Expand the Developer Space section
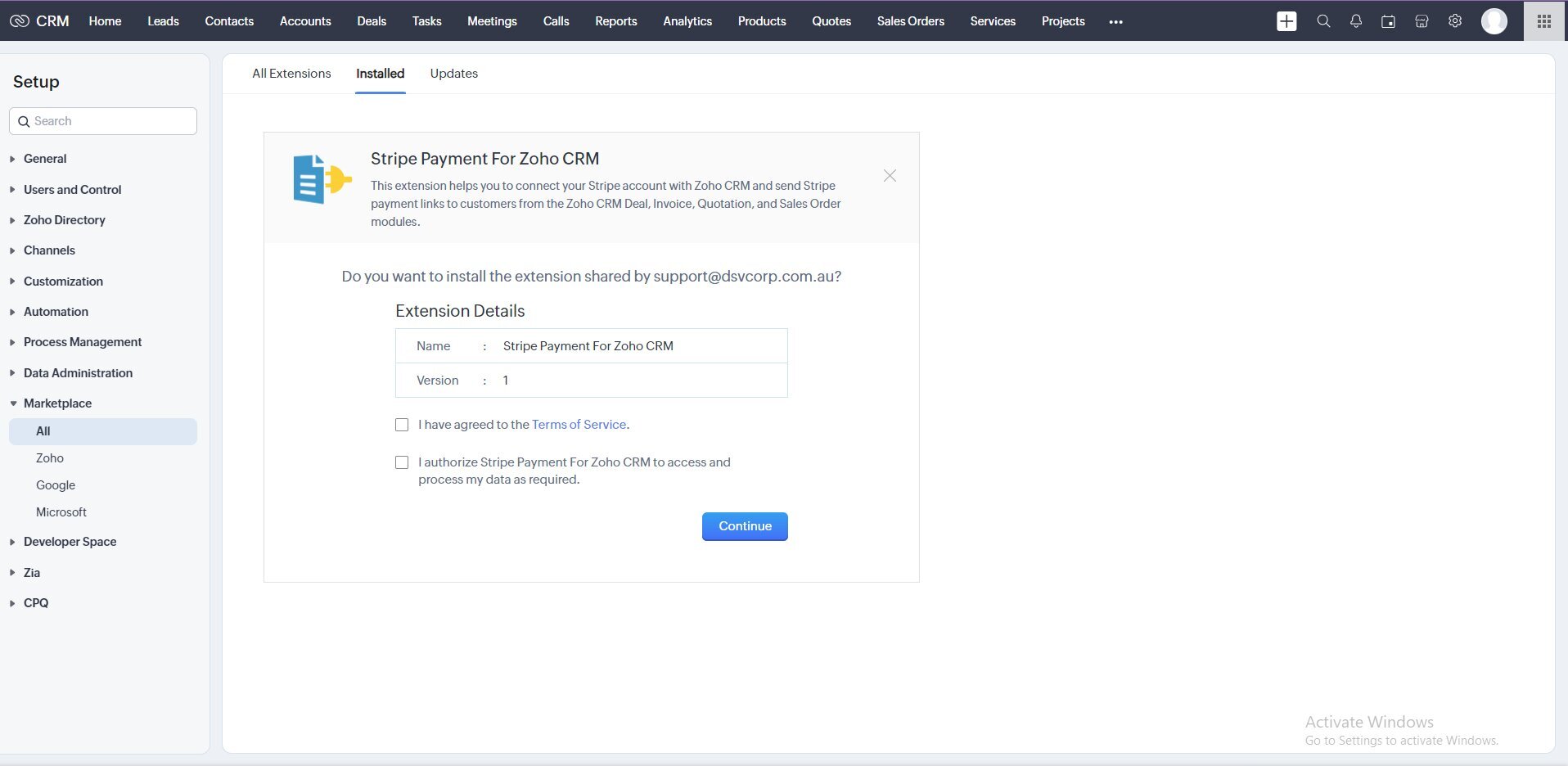Viewport: 1568px width, 766px height. tap(70, 542)
